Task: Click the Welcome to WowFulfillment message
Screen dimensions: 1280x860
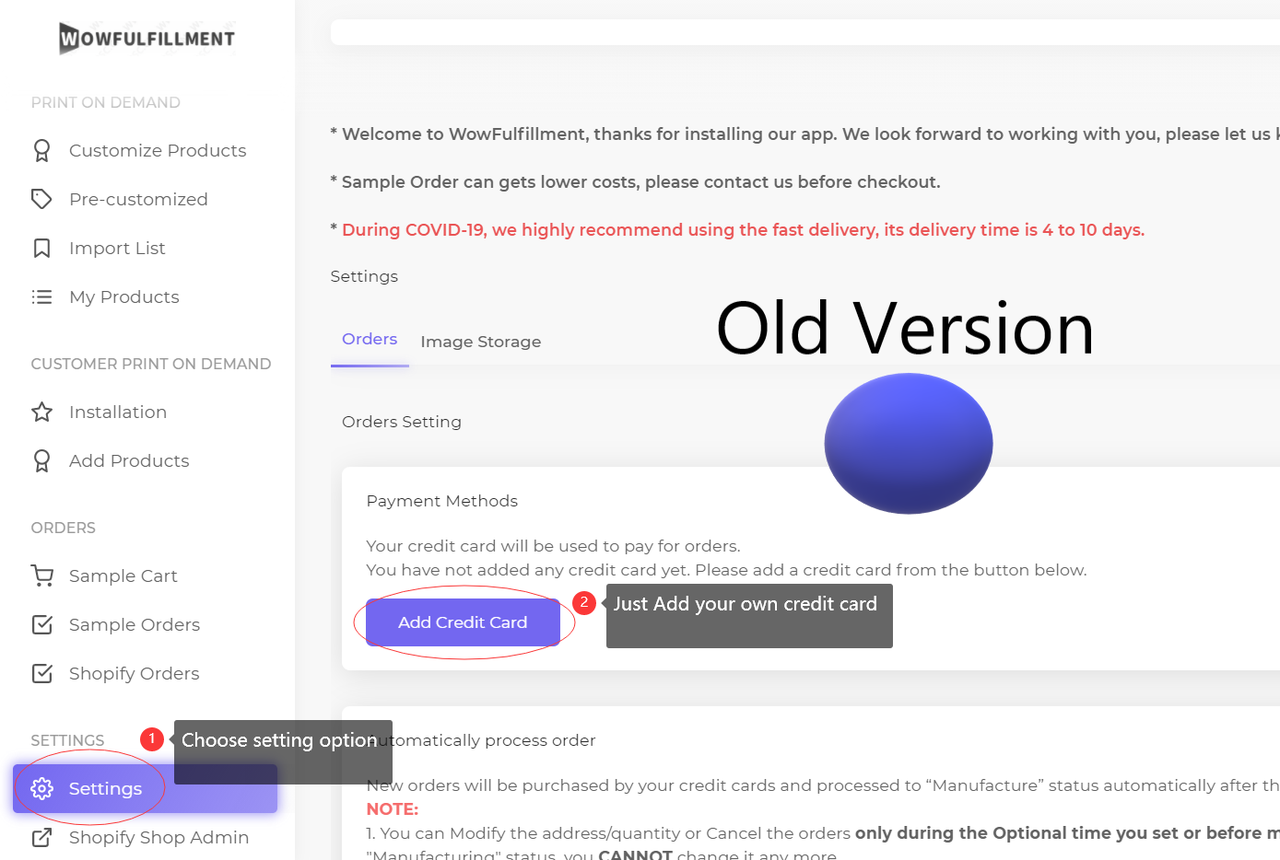Action: tap(805, 134)
